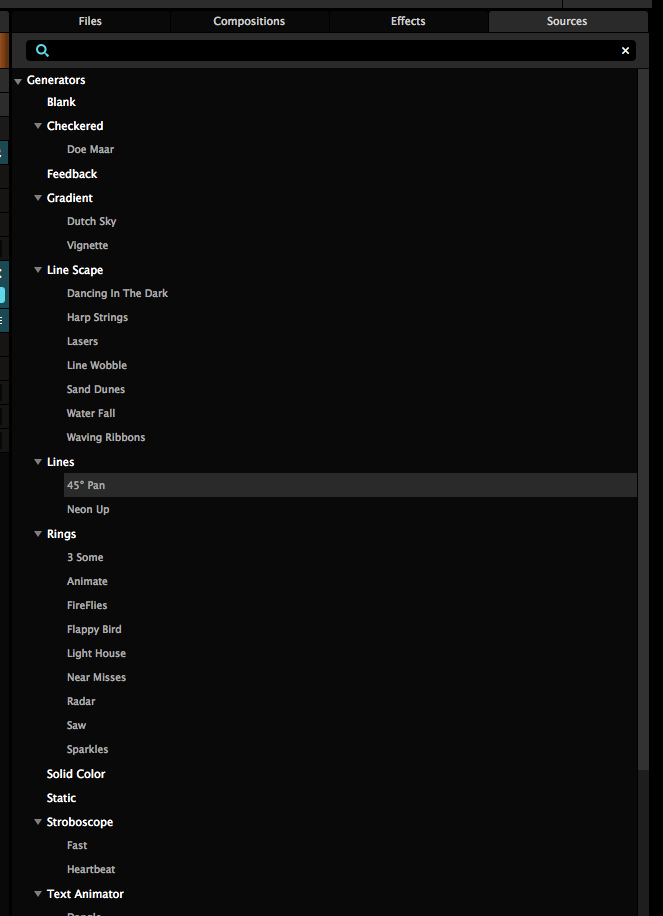Choose the Radar preset

click(x=81, y=701)
